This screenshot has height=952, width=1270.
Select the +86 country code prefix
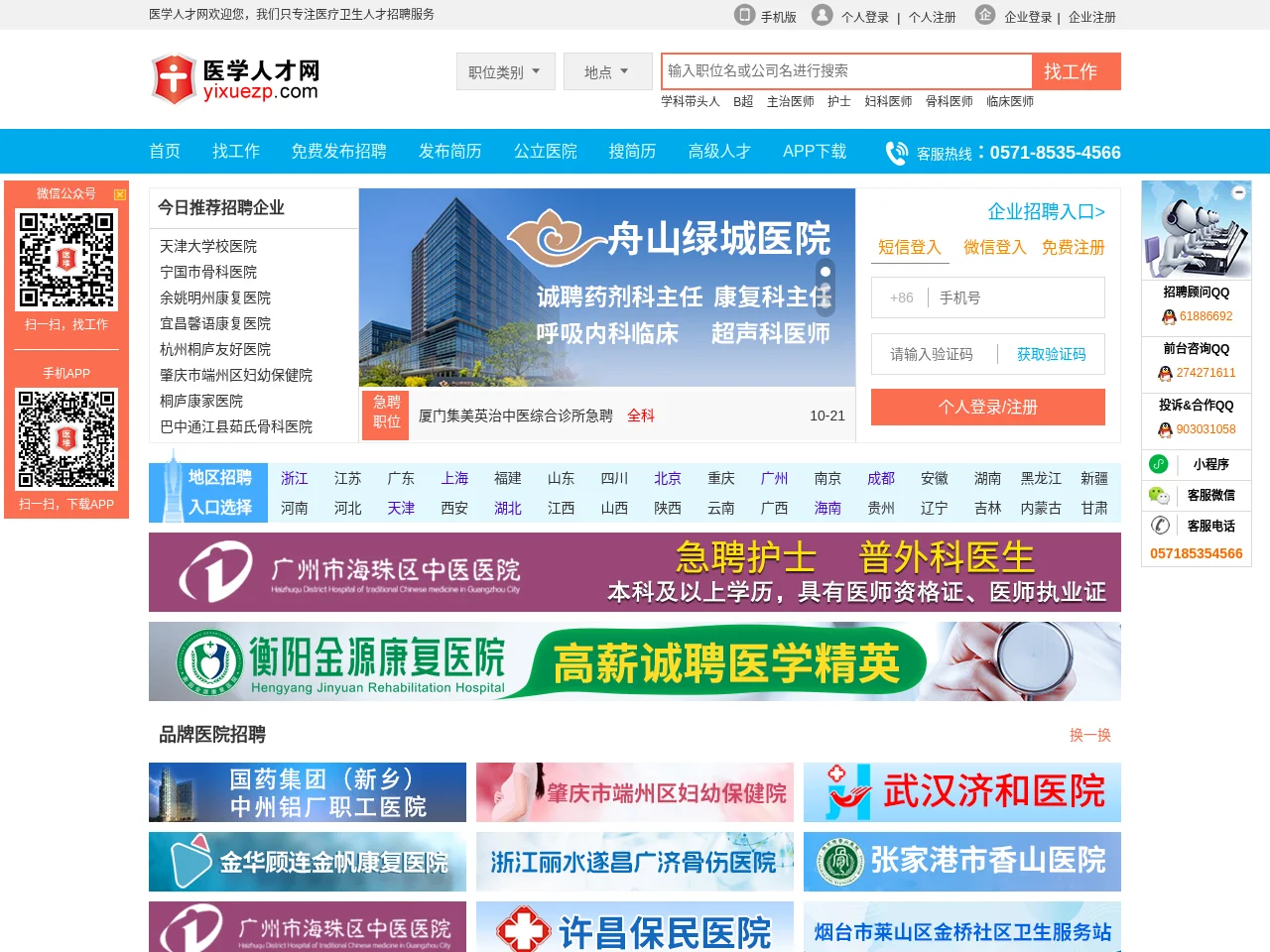click(902, 297)
